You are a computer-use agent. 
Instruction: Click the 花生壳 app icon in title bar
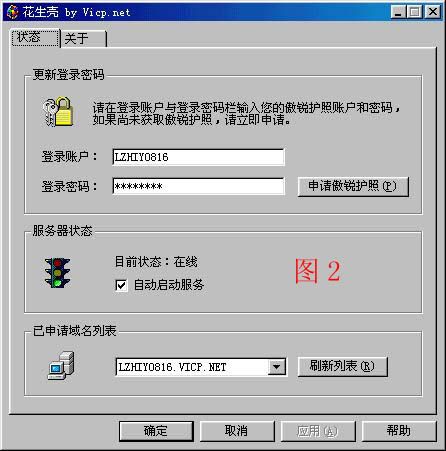click(x=12, y=12)
